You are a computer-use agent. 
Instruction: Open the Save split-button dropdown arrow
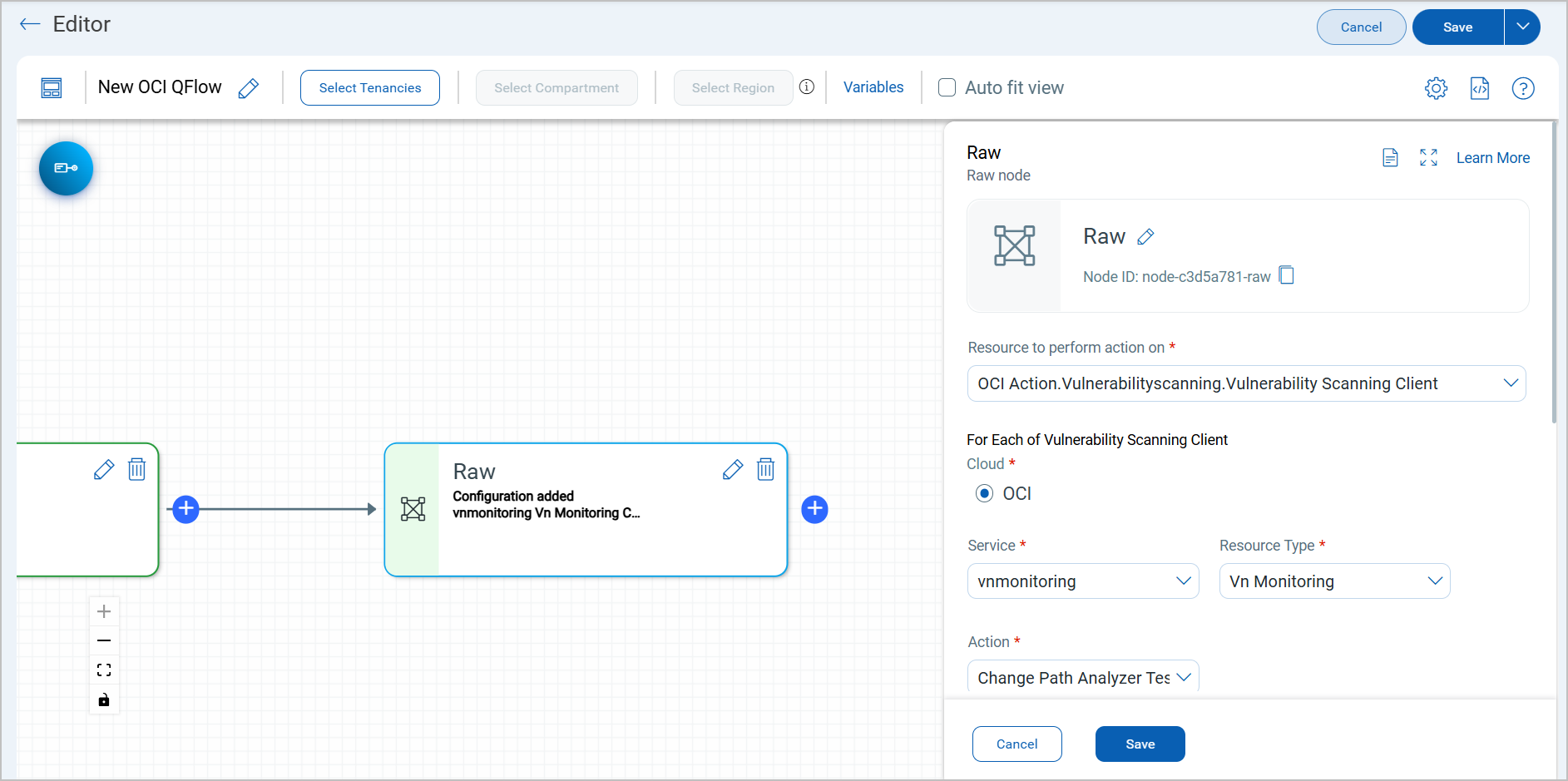(1522, 27)
